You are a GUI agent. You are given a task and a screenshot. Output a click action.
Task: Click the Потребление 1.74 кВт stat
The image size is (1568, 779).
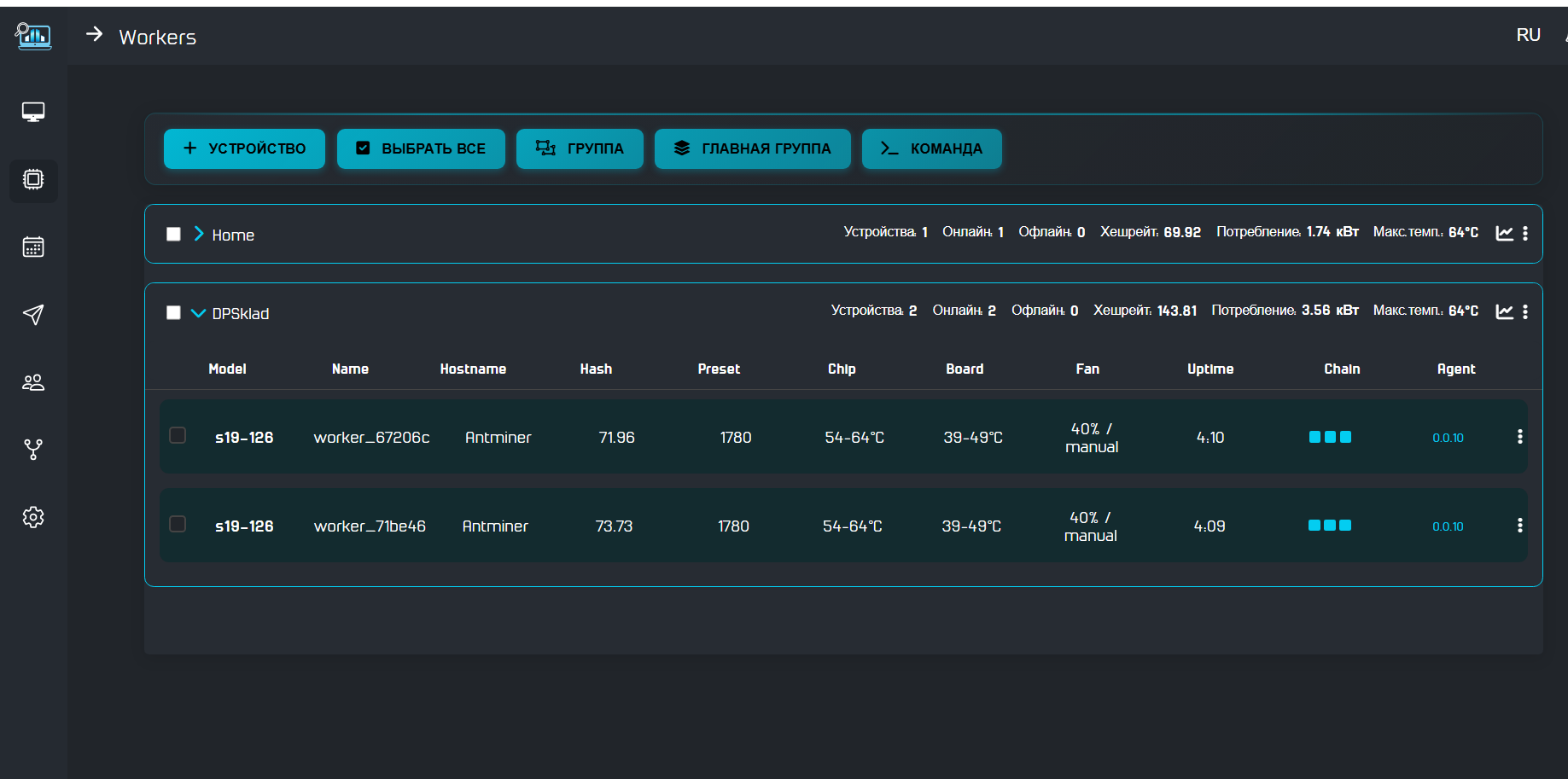[x=1287, y=232]
